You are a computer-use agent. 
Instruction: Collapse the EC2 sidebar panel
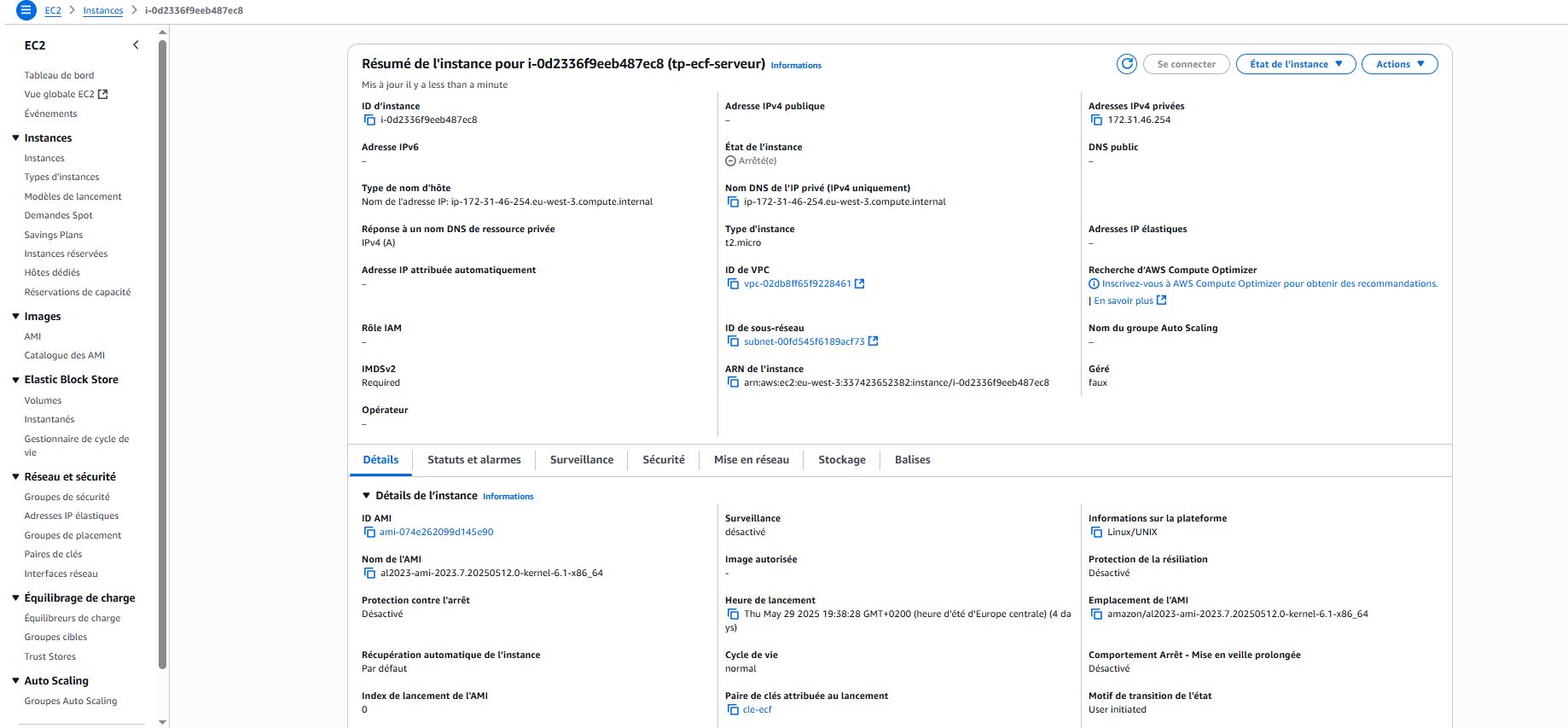click(x=136, y=45)
